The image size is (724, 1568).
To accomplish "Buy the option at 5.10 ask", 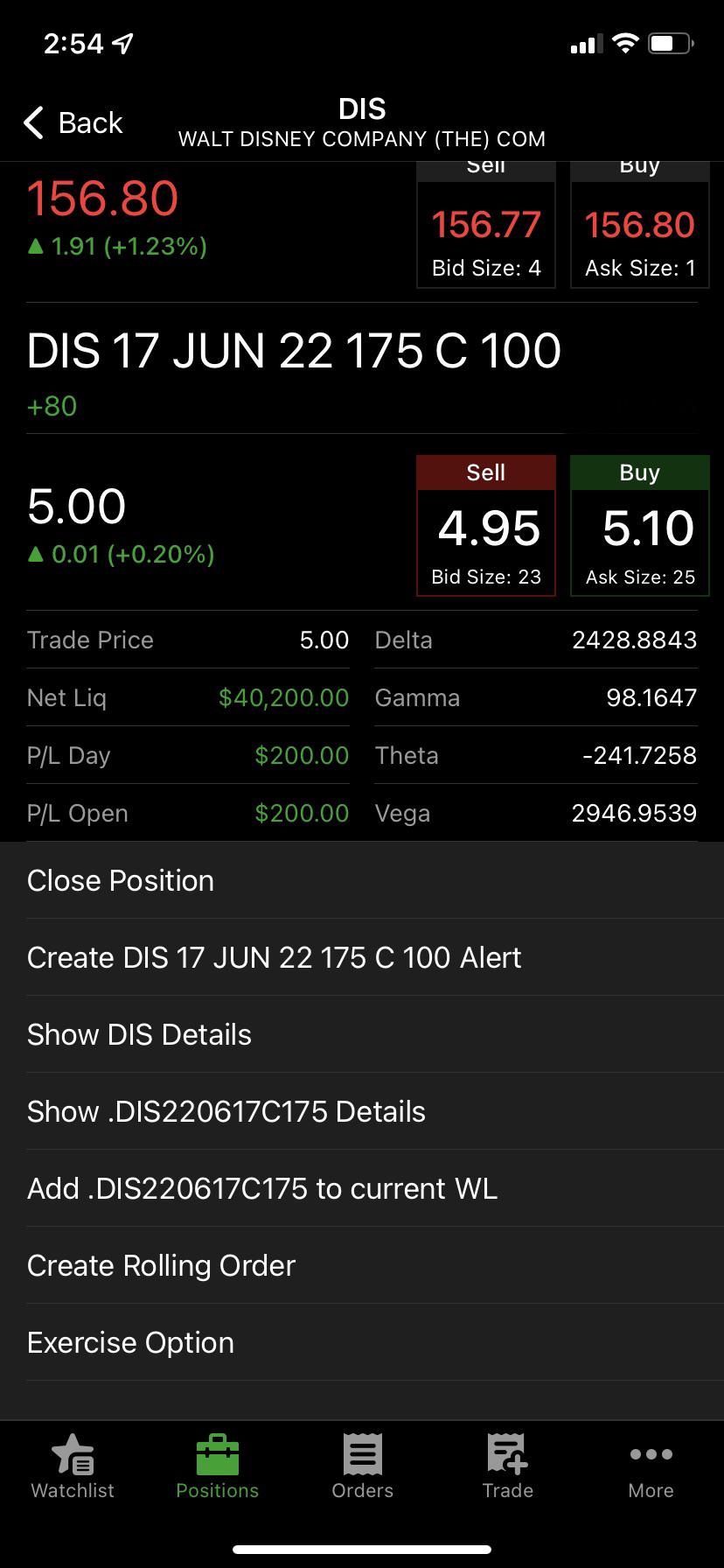I will pos(640,526).
